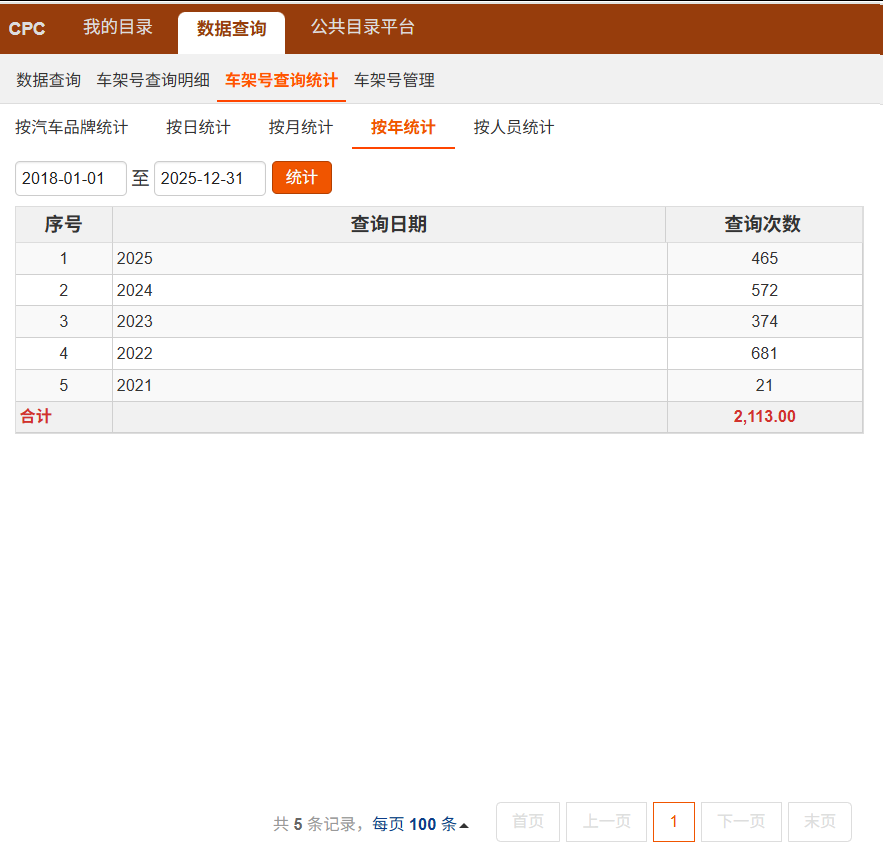Switch to 按汽车品牌统计 view
This screenshot has height=855, width=883.
point(71,128)
